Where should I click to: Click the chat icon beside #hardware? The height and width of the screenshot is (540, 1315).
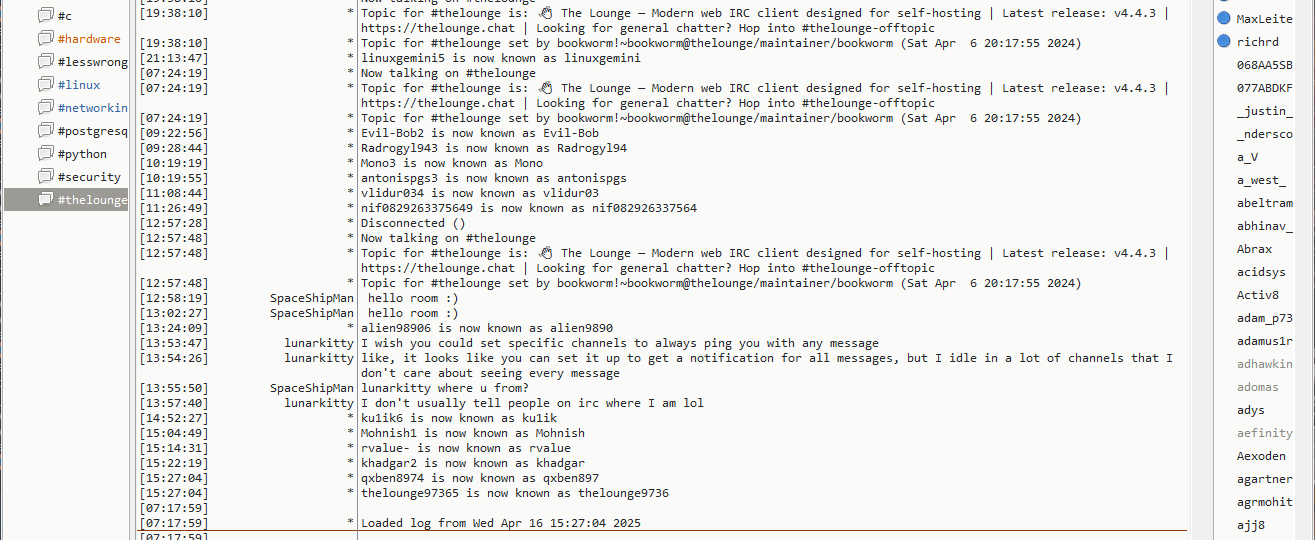[45, 39]
